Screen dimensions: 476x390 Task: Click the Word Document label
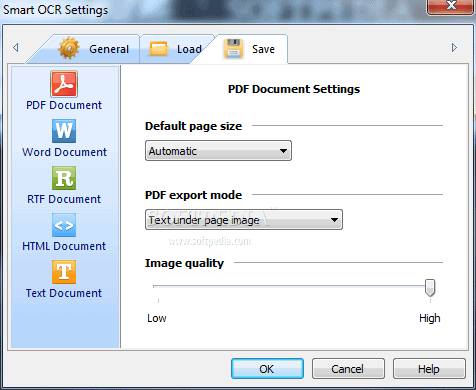pos(64,152)
